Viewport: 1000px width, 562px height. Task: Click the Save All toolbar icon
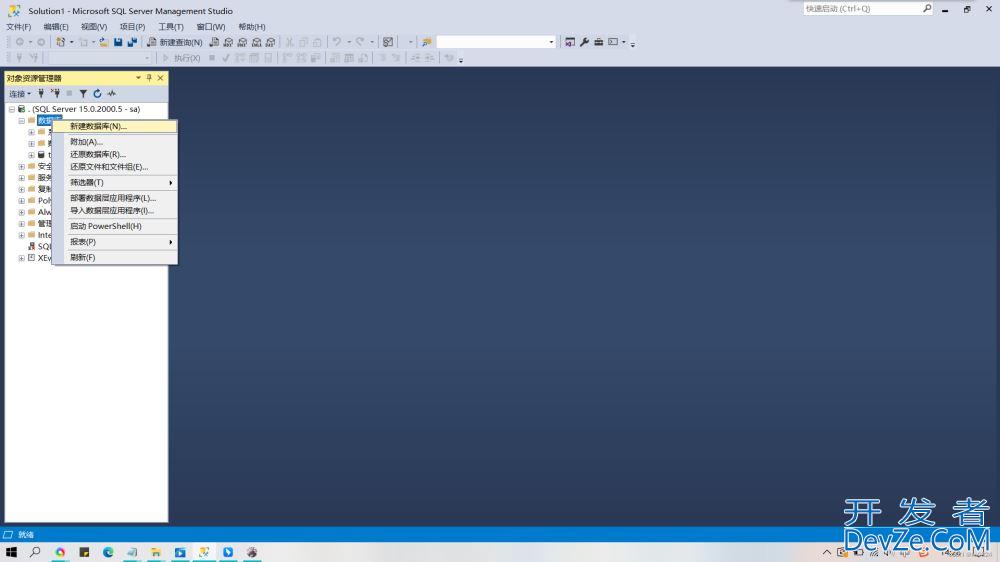click(132, 42)
